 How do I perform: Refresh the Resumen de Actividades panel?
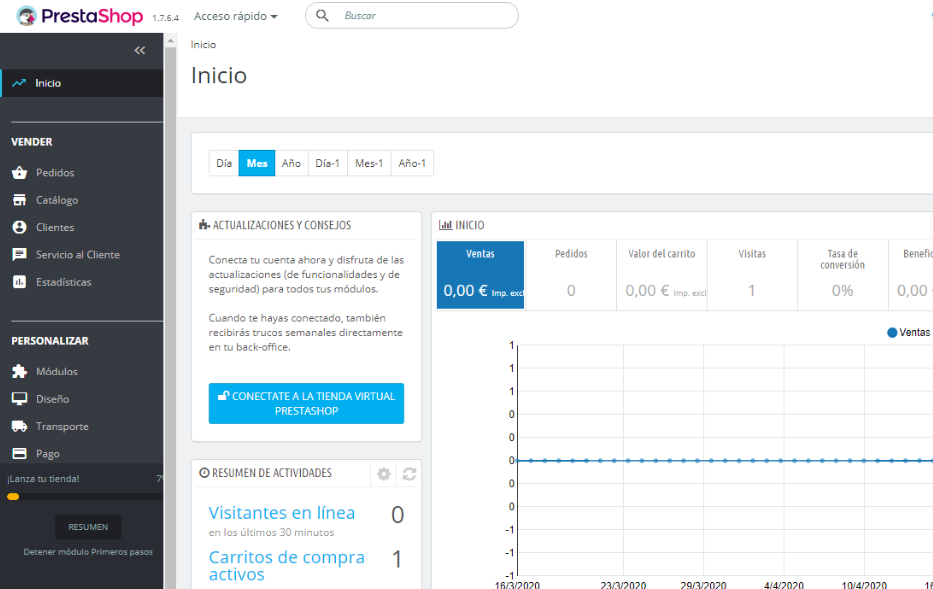[x=408, y=474]
